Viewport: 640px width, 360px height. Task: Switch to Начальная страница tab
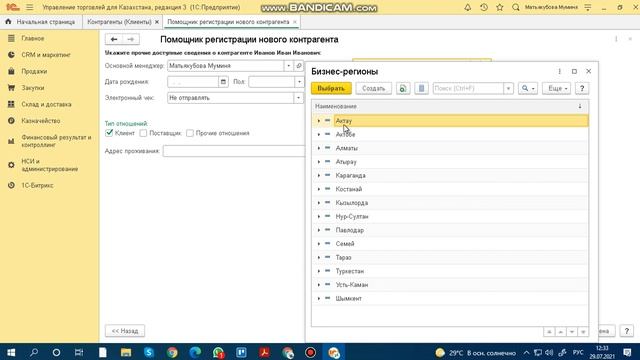click(x=41, y=22)
